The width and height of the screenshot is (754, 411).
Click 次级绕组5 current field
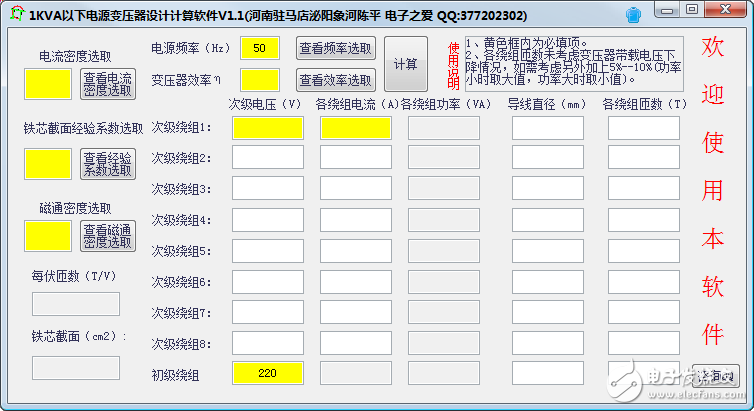tap(356, 250)
